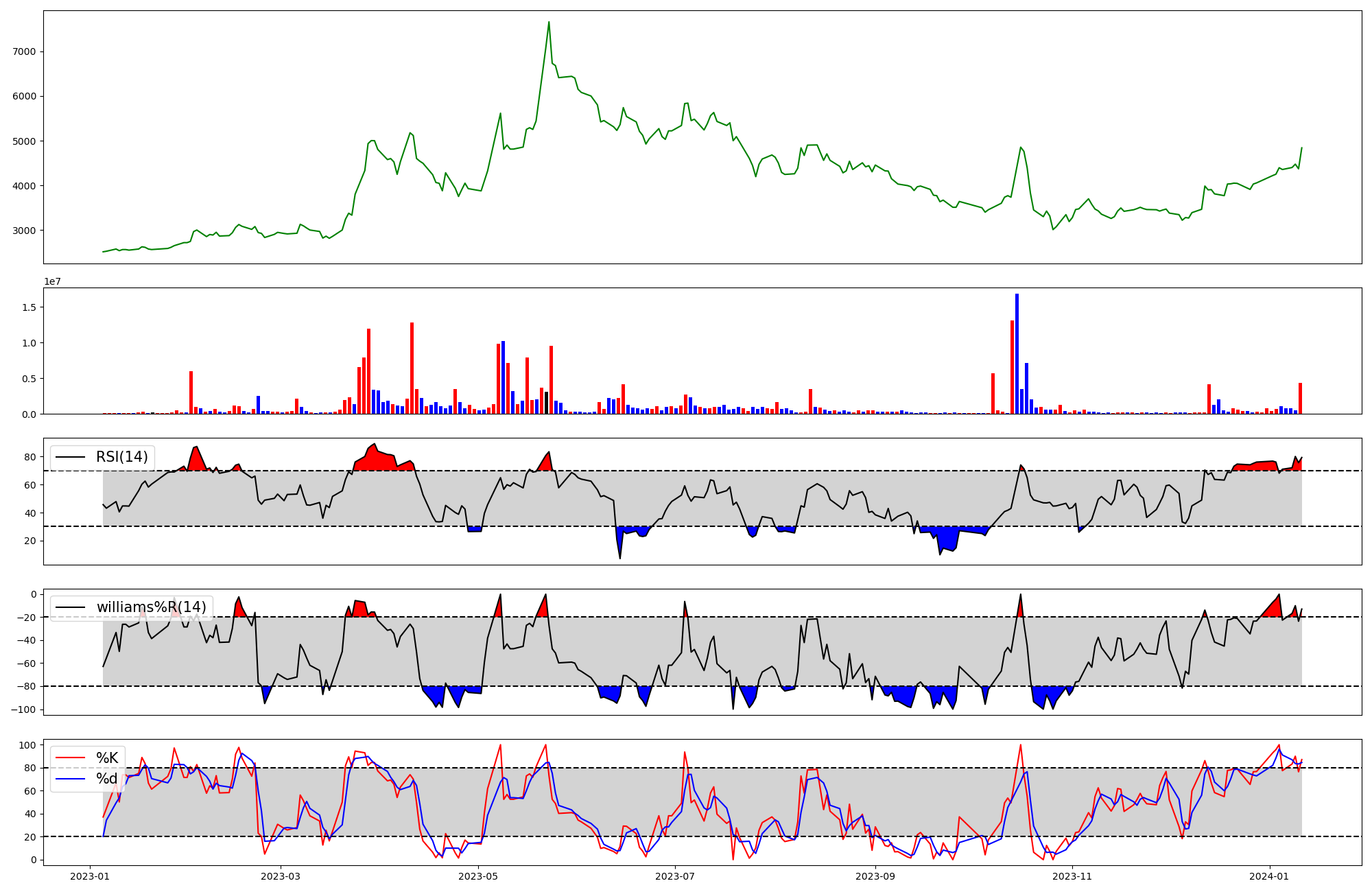
Task: Click the 7000 price axis label
Action: tap(24, 51)
